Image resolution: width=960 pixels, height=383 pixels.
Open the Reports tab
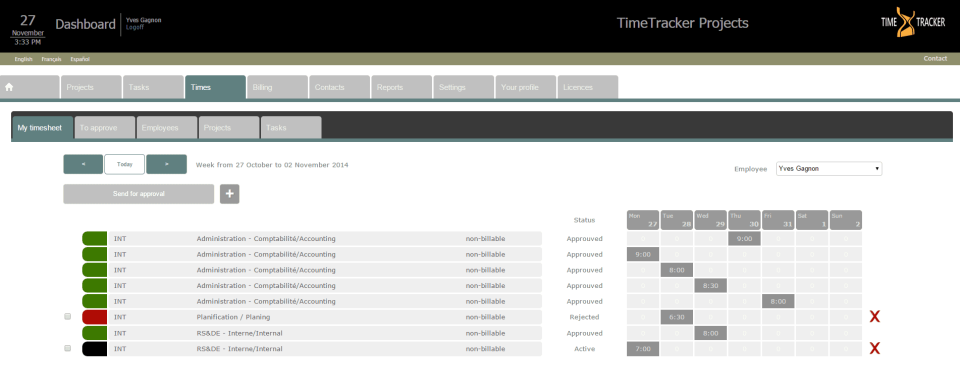click(x=402, y=87)
